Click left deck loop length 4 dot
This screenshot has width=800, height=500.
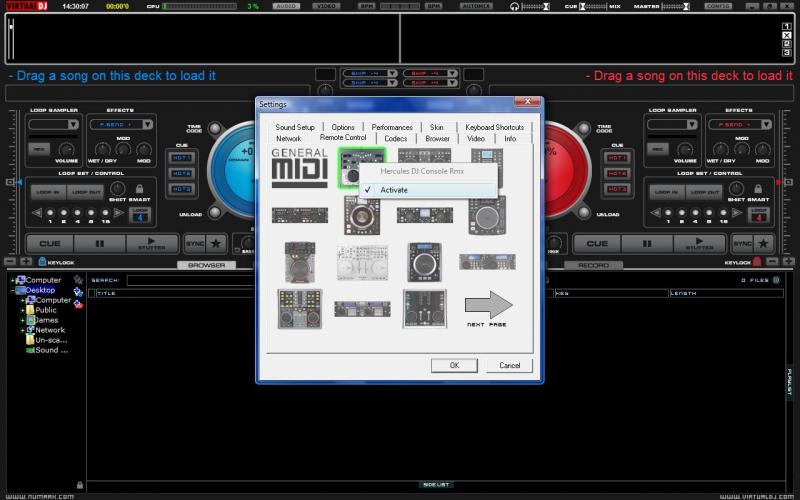click(x=77, y=213)
